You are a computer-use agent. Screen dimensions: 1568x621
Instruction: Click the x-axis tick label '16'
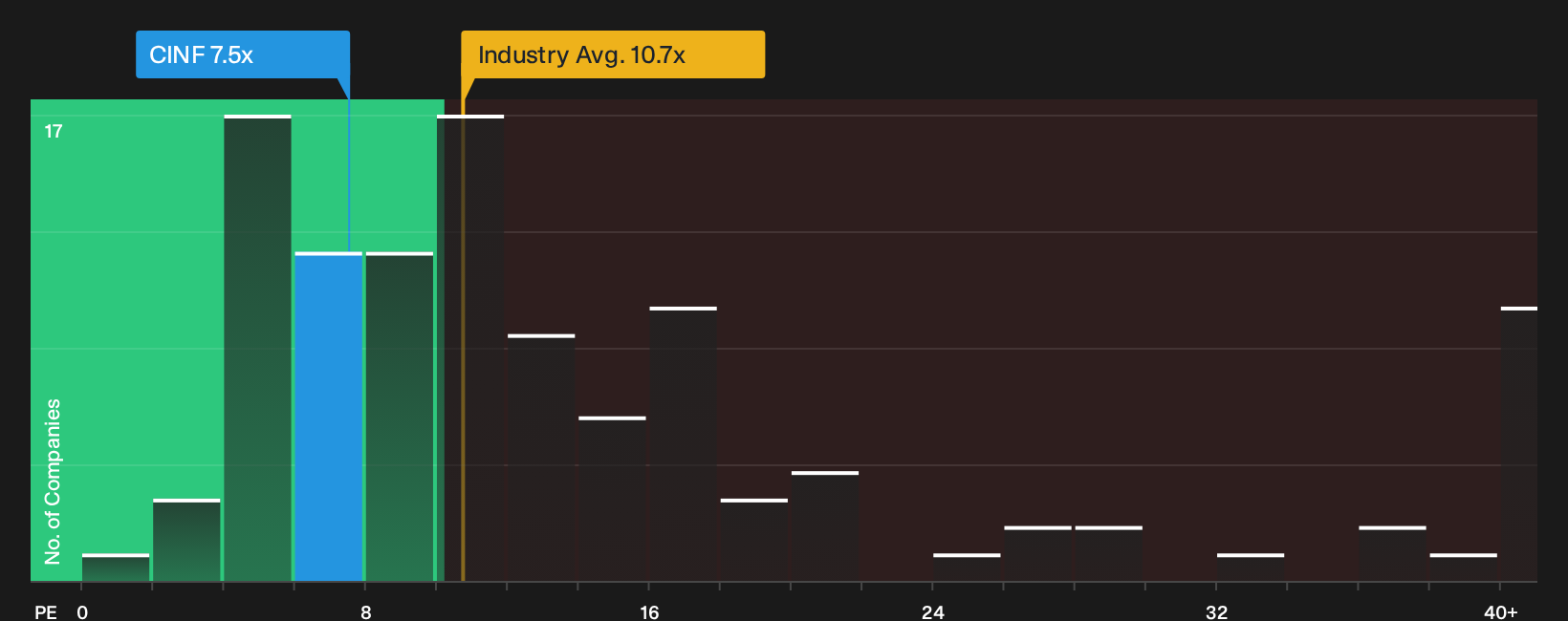(x=649, y=612)
